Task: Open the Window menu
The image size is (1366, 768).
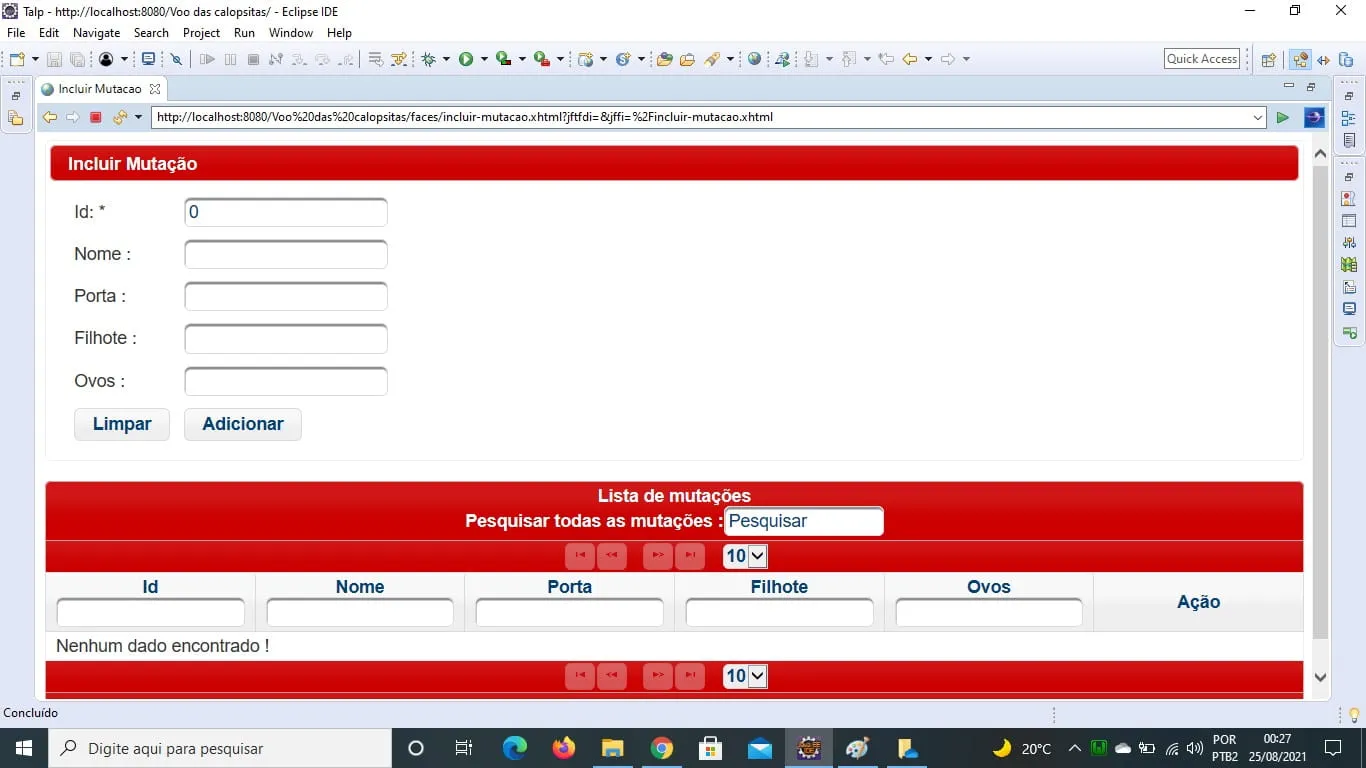Action: coord(291,33)
